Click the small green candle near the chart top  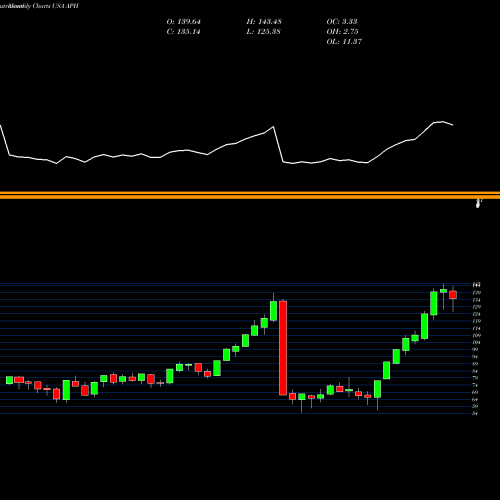(x=443, y=291)
